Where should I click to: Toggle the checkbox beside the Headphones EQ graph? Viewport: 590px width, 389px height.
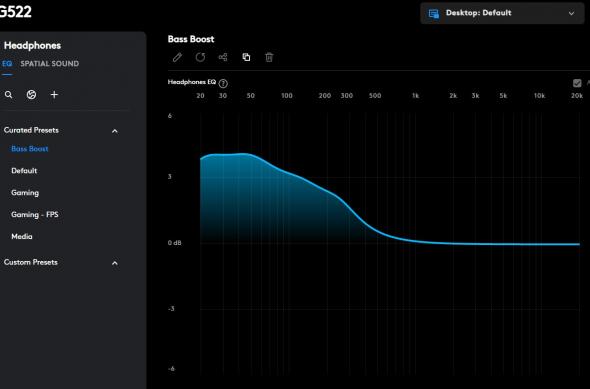[x=577, y=83]
